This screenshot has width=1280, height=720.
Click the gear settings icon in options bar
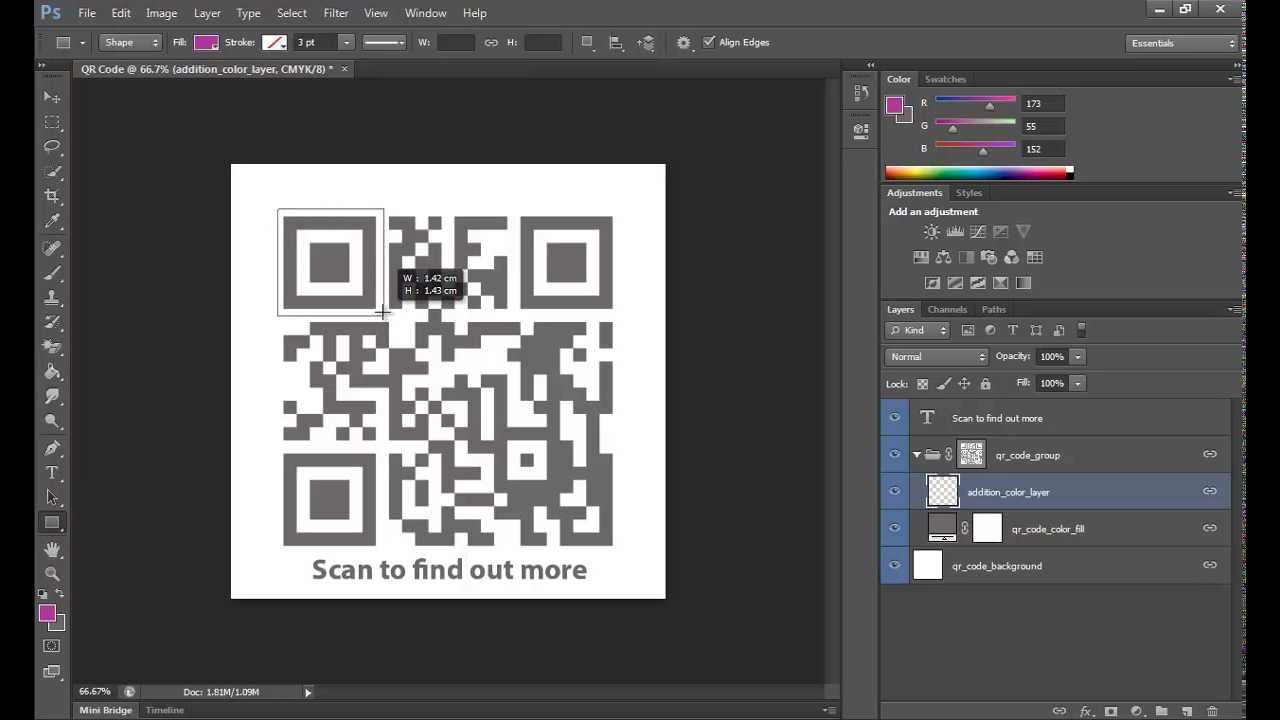tap(683, 43)
